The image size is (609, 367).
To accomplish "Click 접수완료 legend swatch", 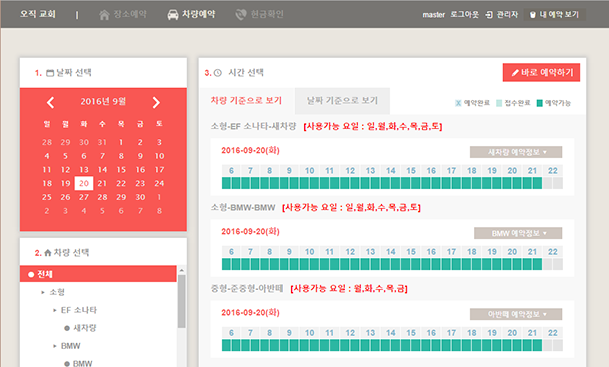I will (499, 103).
